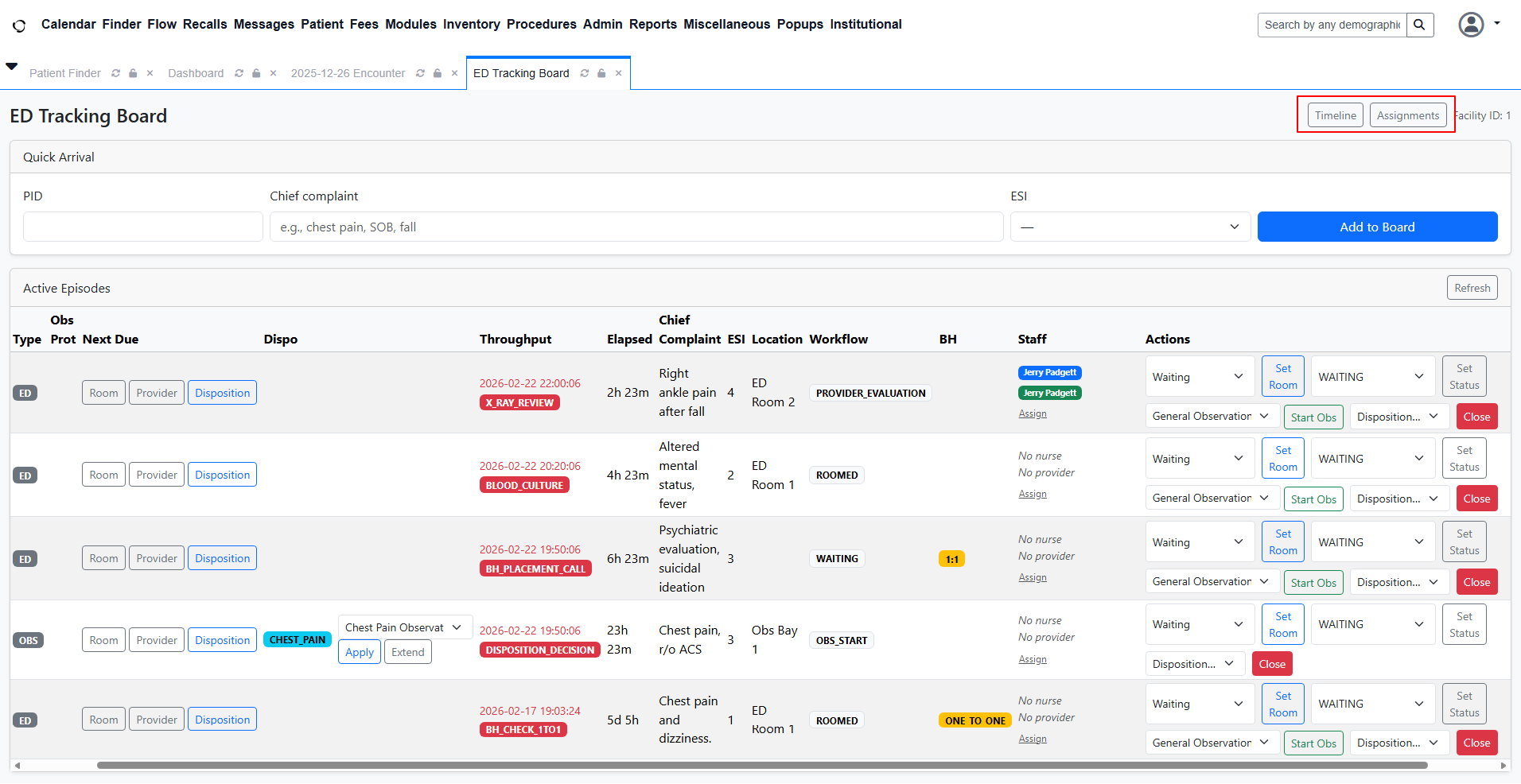Click the Chief complaint input field
1521x784 pixels.
(x=636, y=227)
